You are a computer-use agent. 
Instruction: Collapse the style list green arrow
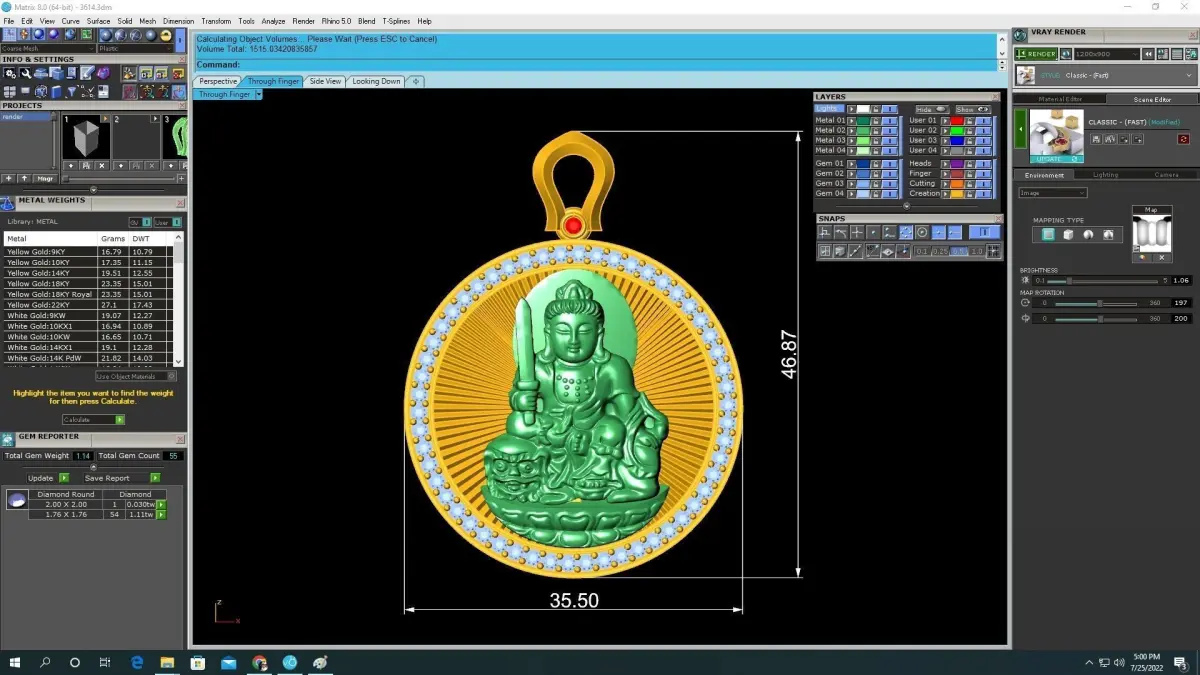[x=1021, y=130]
